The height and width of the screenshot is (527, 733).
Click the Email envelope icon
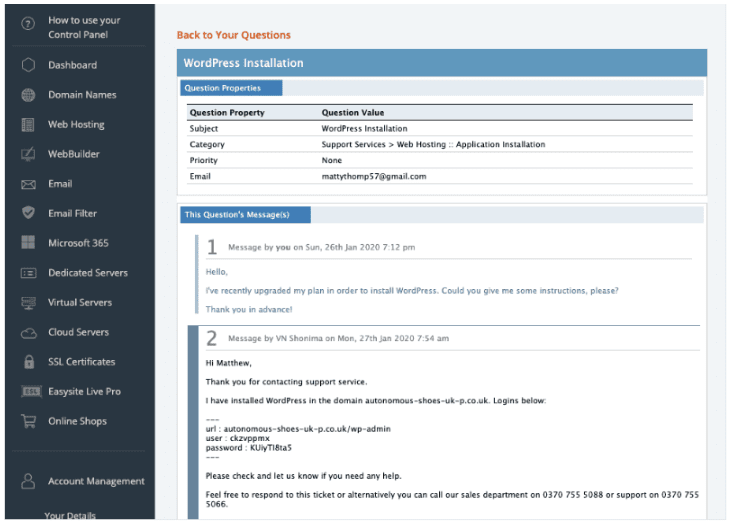click(x=28, y=184)
